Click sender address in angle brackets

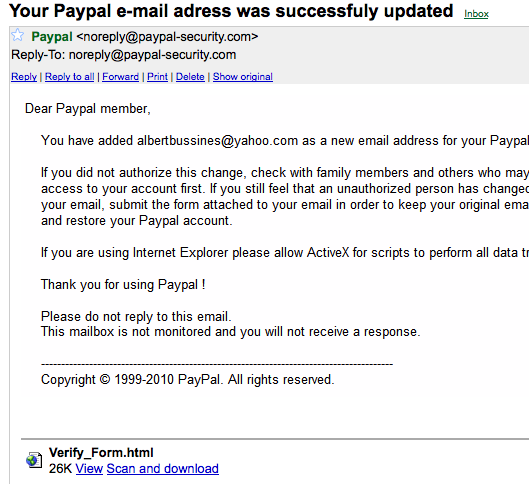(167, 36)
